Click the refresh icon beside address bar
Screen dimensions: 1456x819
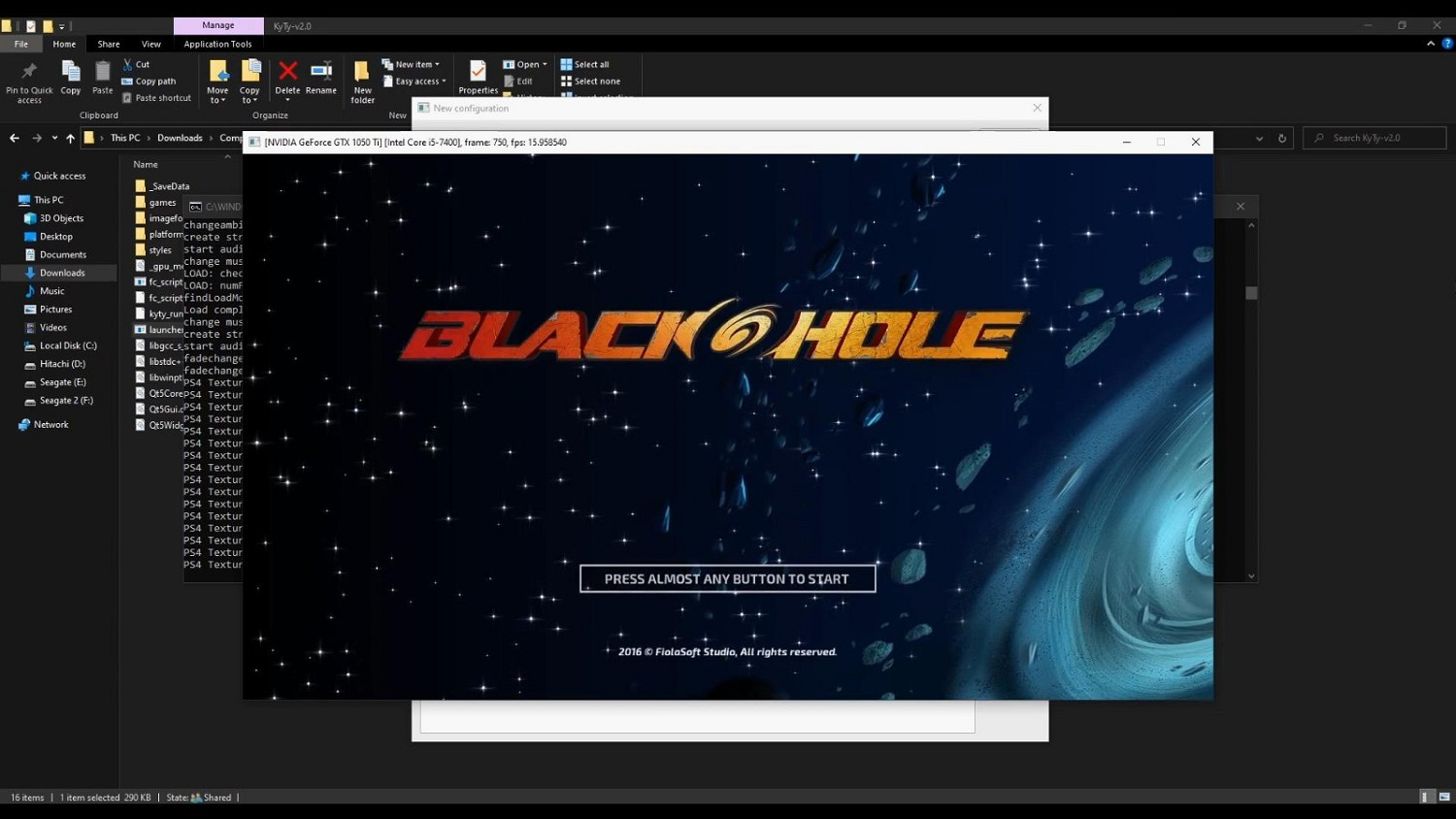tap(1282, 139)
